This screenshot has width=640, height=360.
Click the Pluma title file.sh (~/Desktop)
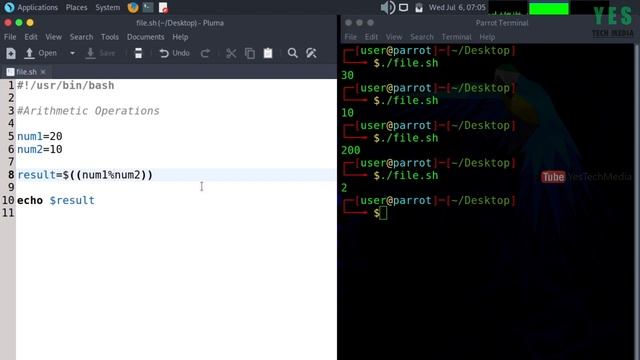point(180,23)
